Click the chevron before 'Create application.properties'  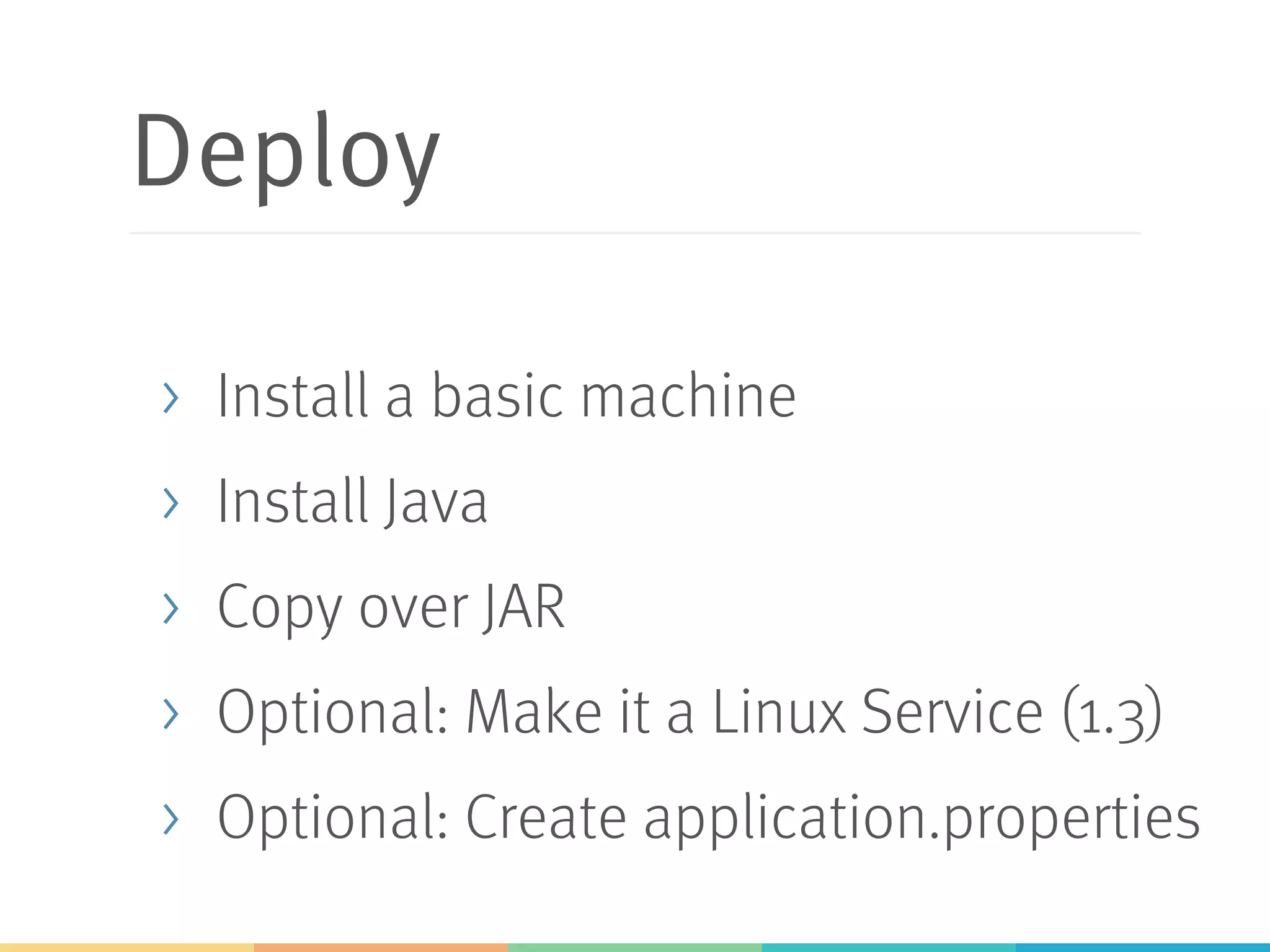[171, 819]
